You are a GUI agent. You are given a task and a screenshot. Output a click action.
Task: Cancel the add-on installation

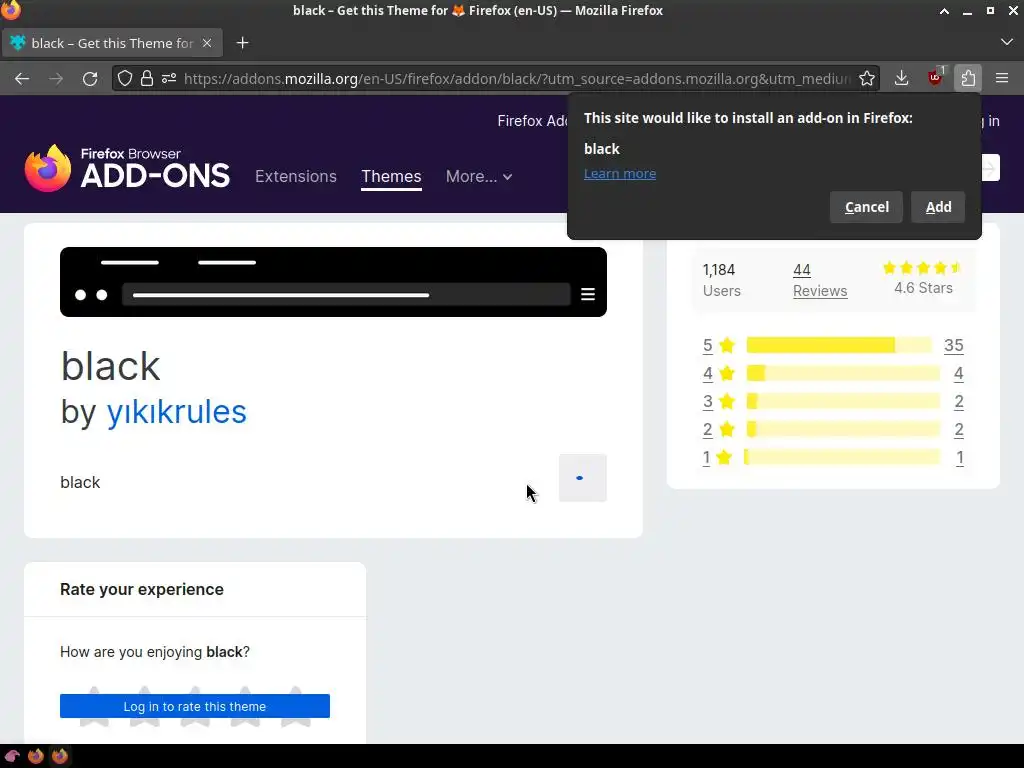[866, 207]
